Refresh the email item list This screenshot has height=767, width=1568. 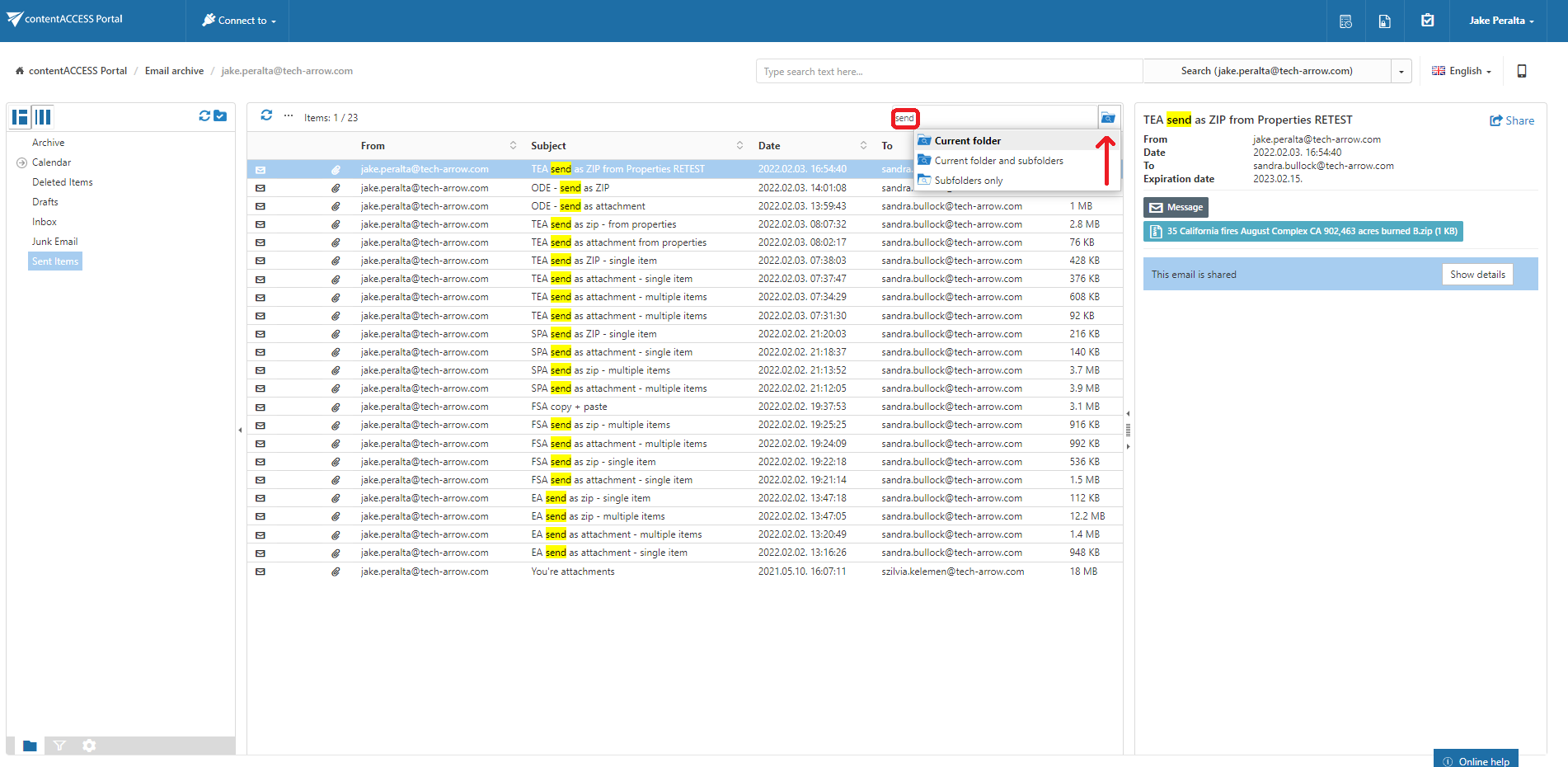[266, 116]
